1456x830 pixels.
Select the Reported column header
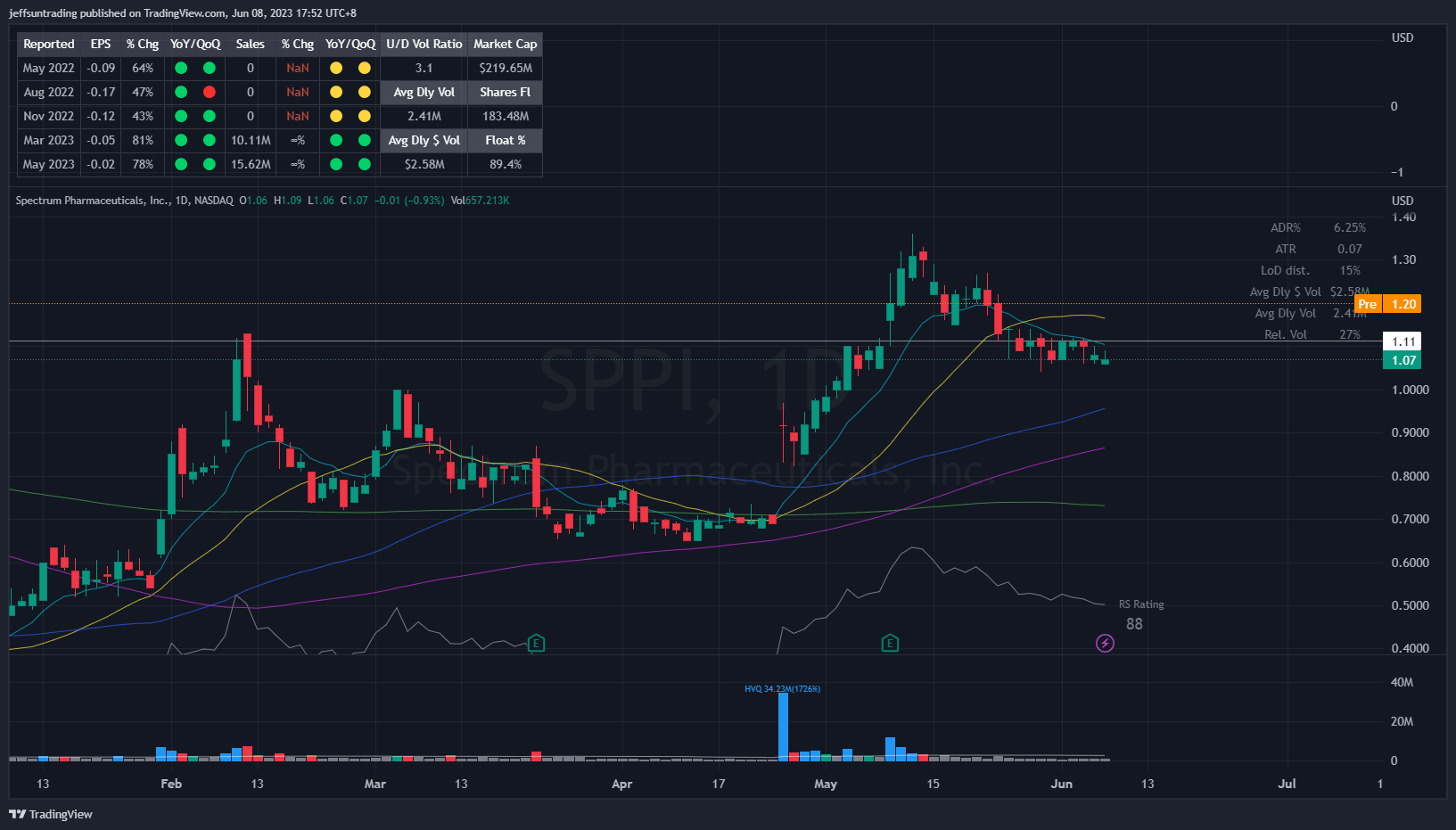point(49,44)
